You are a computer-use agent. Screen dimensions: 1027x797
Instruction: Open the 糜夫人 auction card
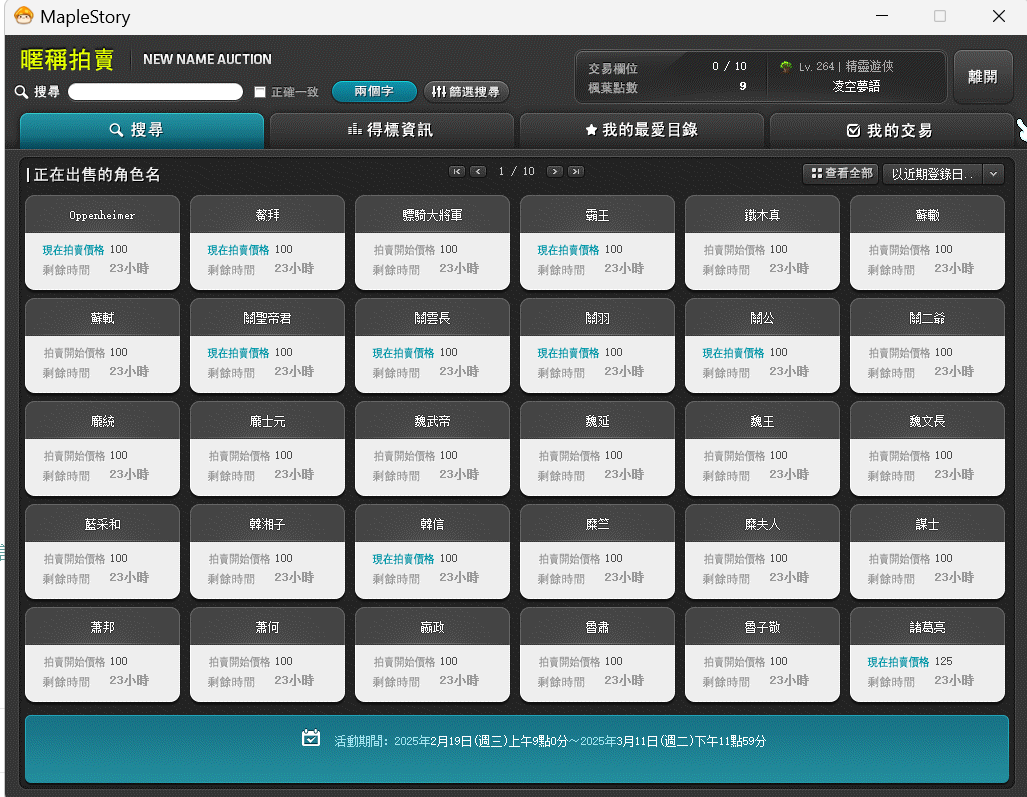[762, 551]
